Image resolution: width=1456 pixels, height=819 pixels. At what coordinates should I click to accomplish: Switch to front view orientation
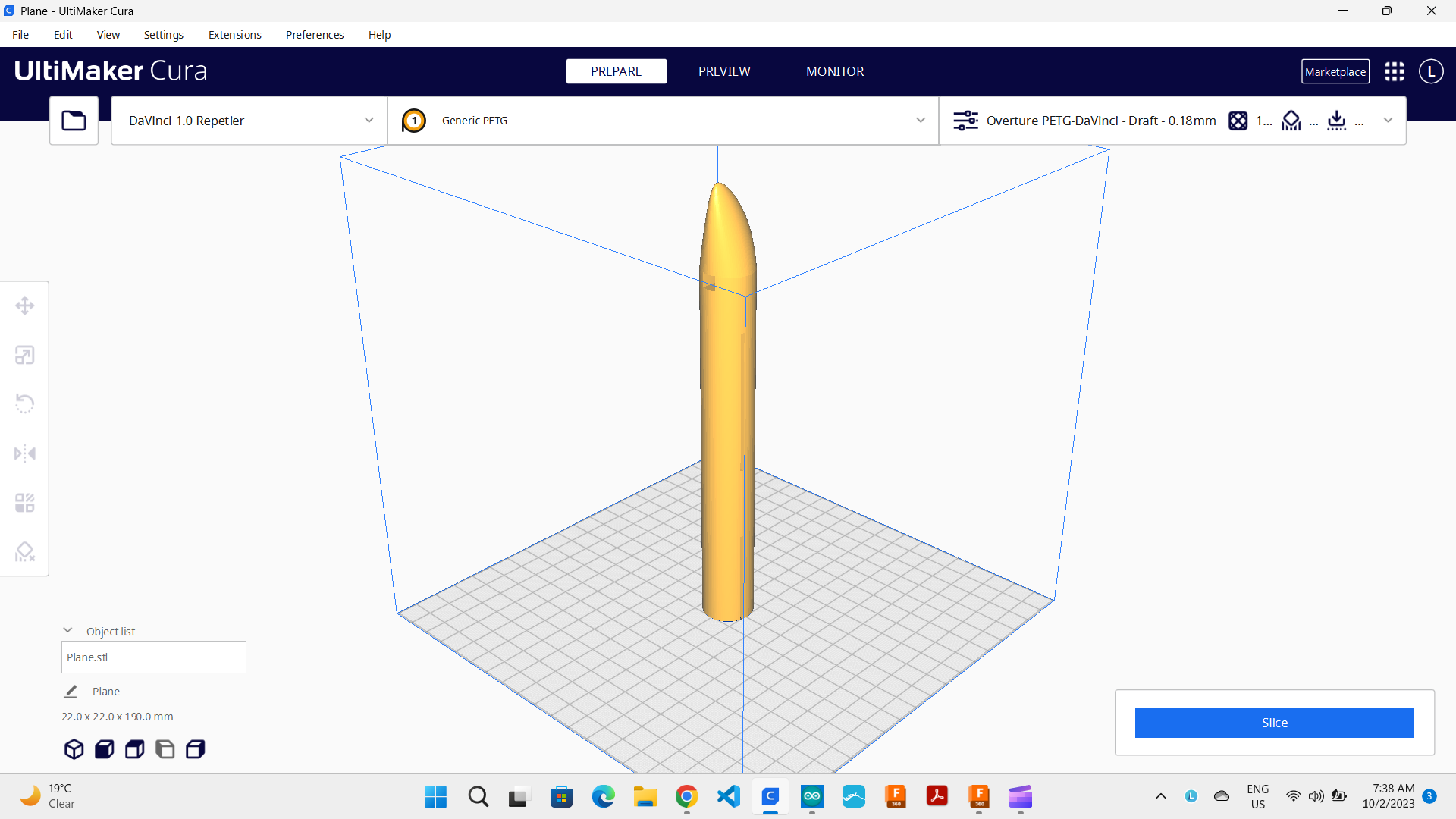click(104, 749)
